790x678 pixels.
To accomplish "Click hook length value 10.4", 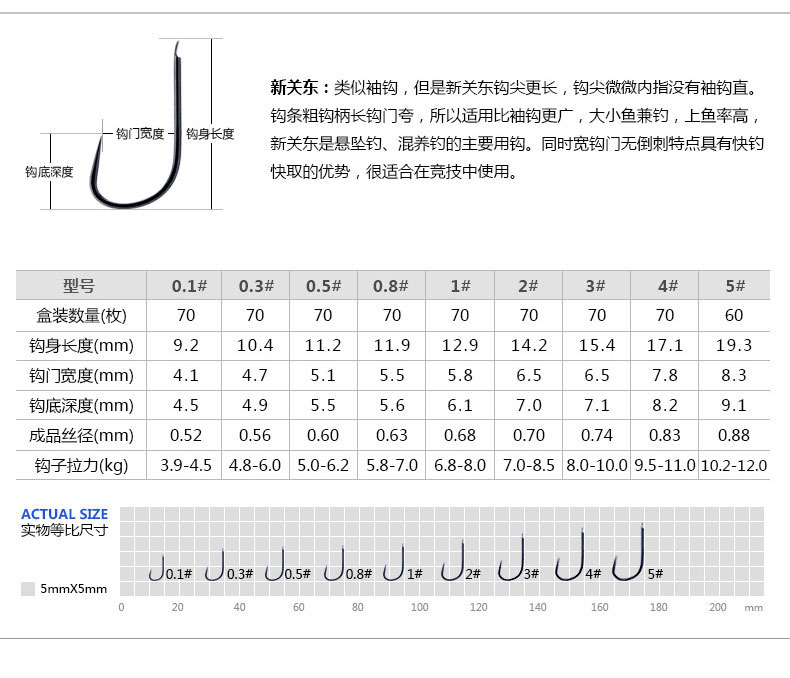I will [x=255, y=346].
